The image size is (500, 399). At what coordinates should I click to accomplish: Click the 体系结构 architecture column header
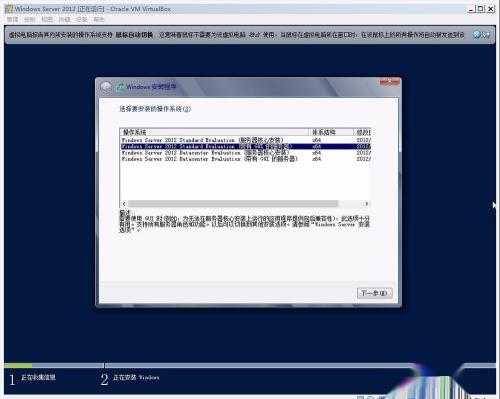331,132
